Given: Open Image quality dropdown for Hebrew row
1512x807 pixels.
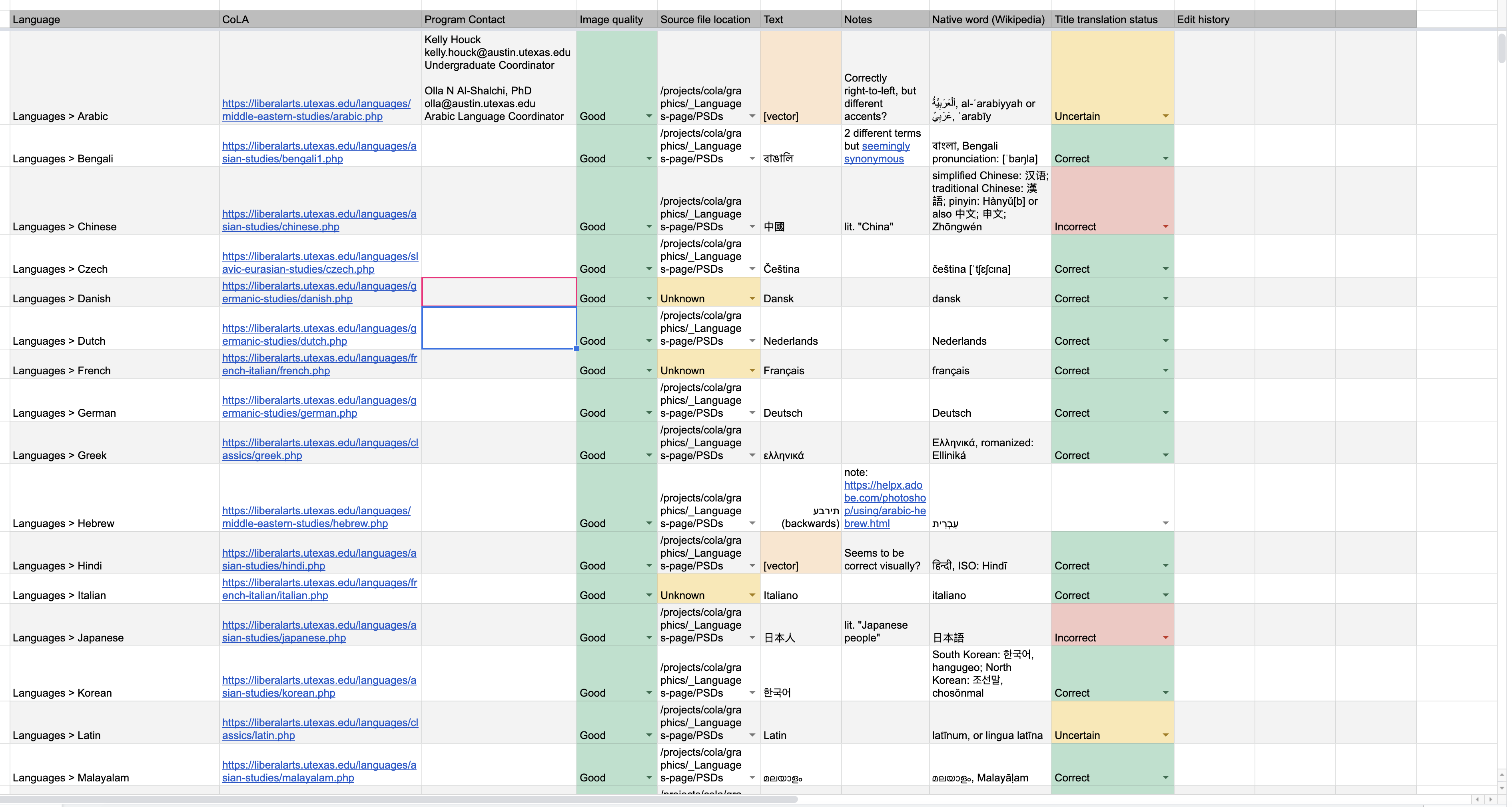Looking at the screenshot, I should coord(648,523).
